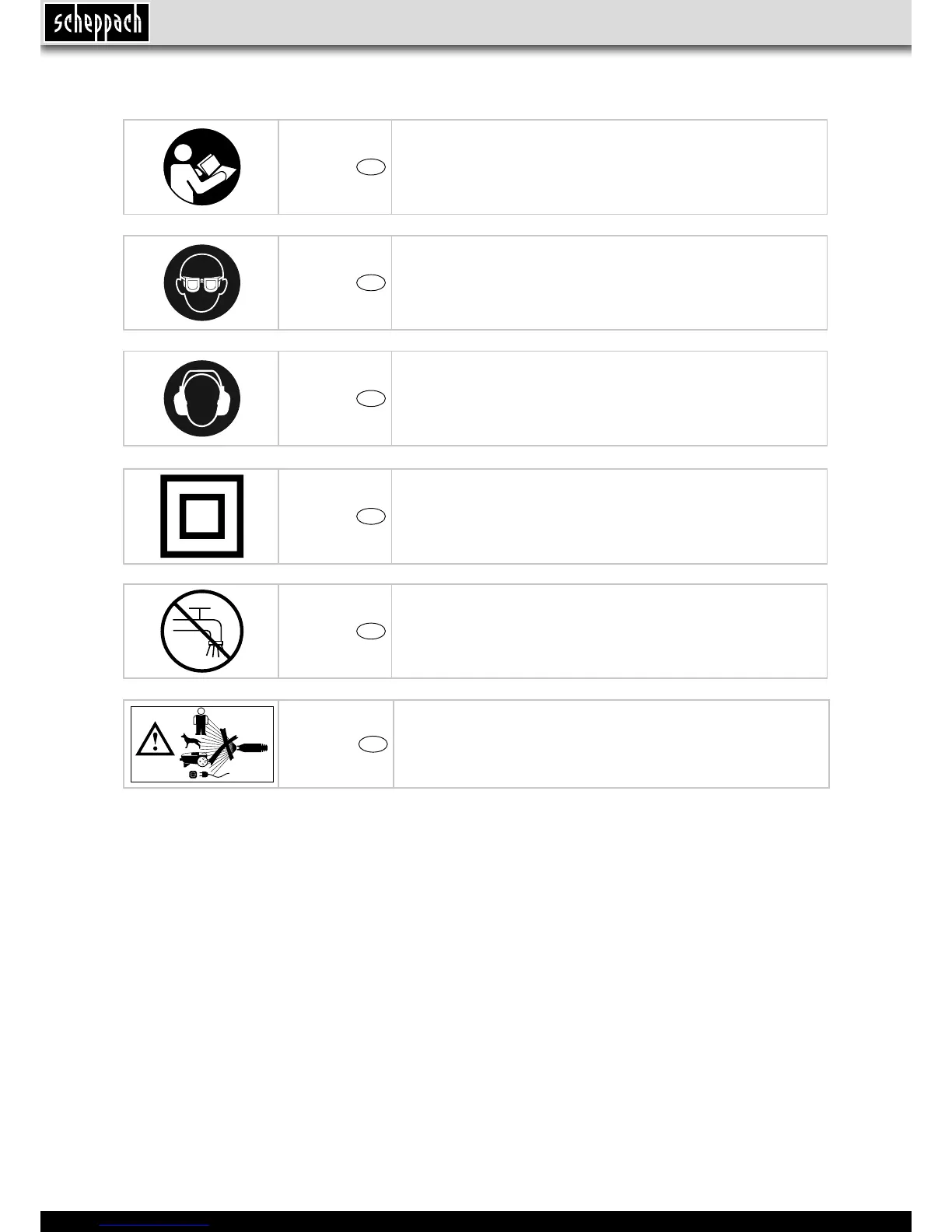Click the scheppach logo

click(x=96, y=23)
